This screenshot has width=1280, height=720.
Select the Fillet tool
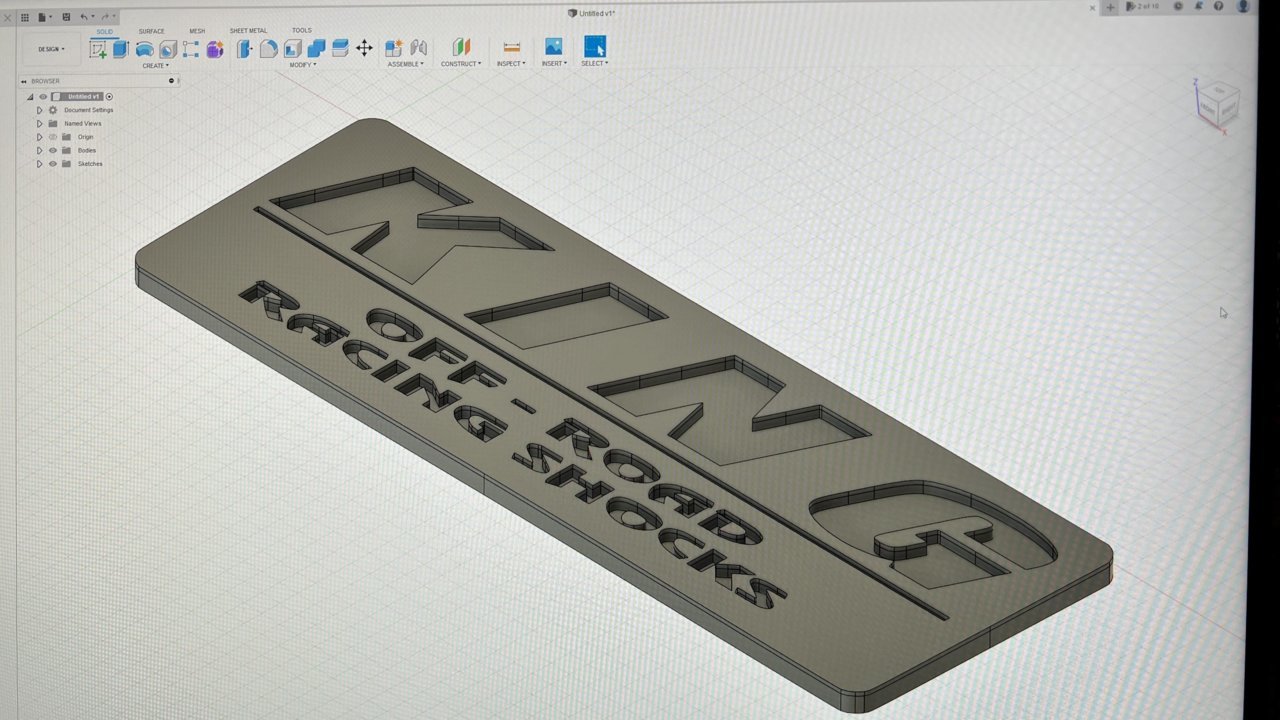pyautogui.click(x=268, y=49)
